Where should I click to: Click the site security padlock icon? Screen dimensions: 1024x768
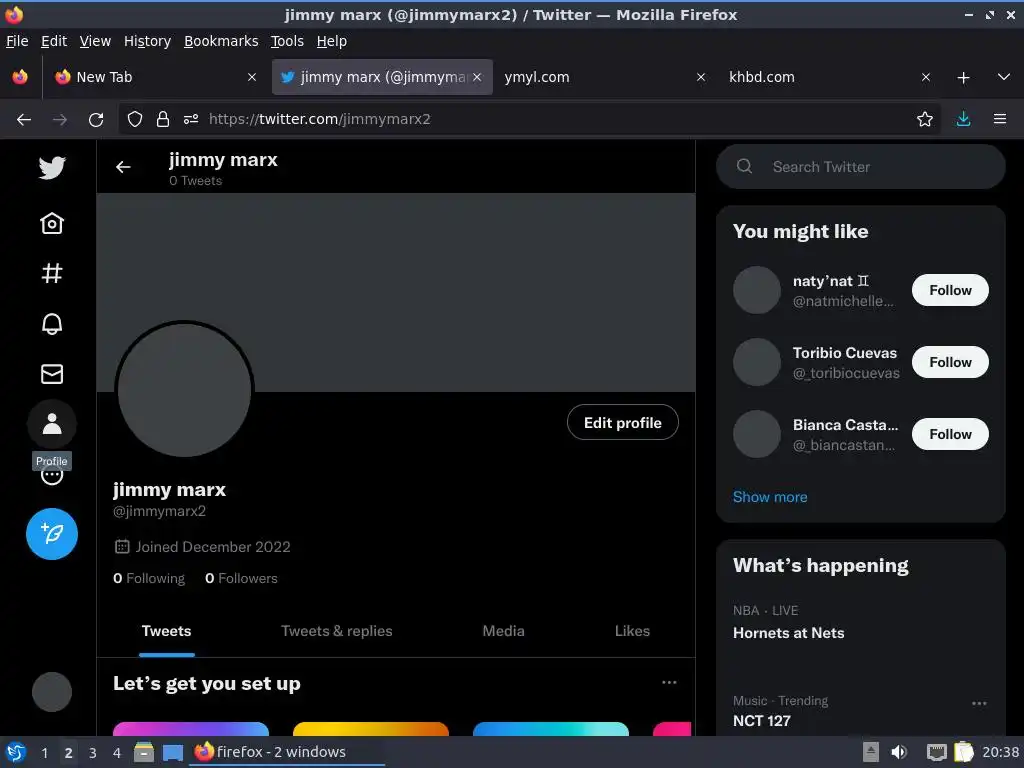(163, 119)
